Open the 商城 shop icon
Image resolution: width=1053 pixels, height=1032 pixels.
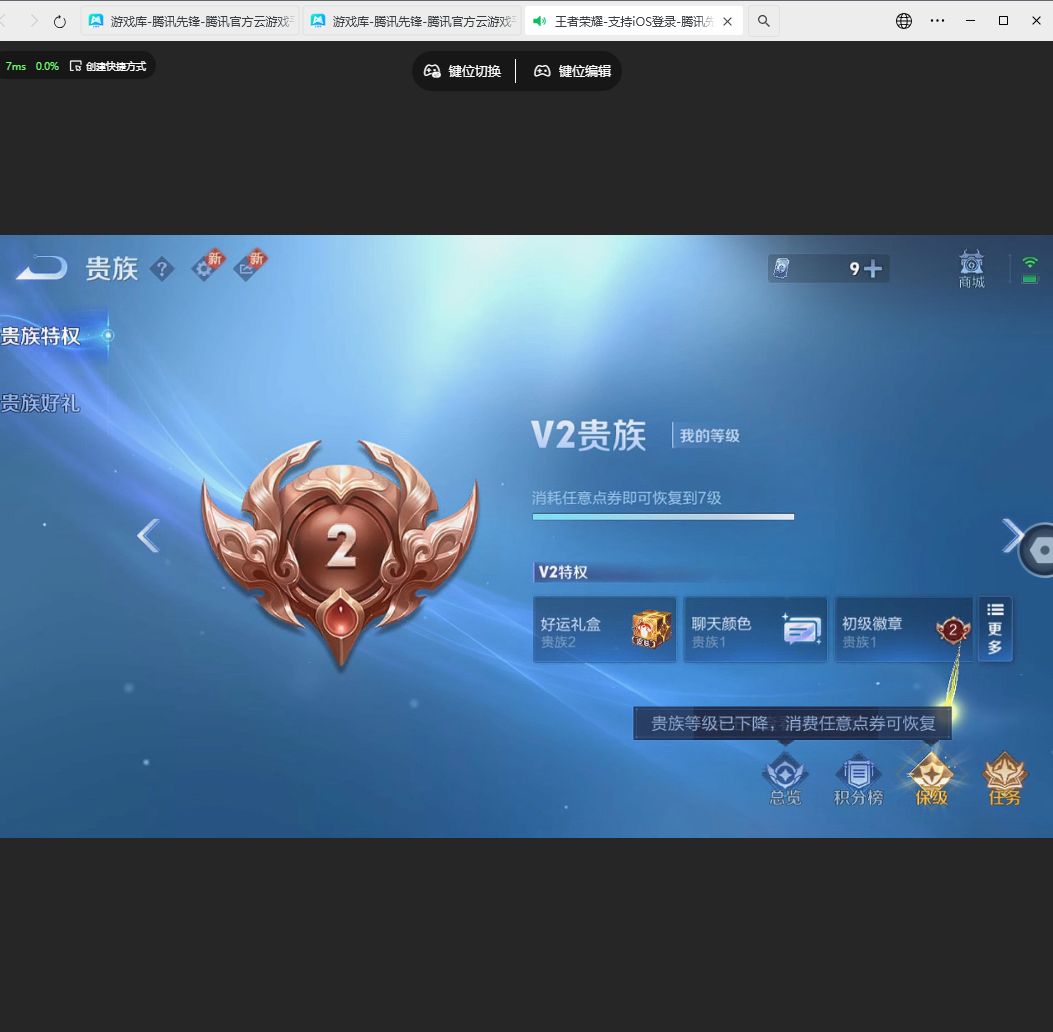(970, 268)
